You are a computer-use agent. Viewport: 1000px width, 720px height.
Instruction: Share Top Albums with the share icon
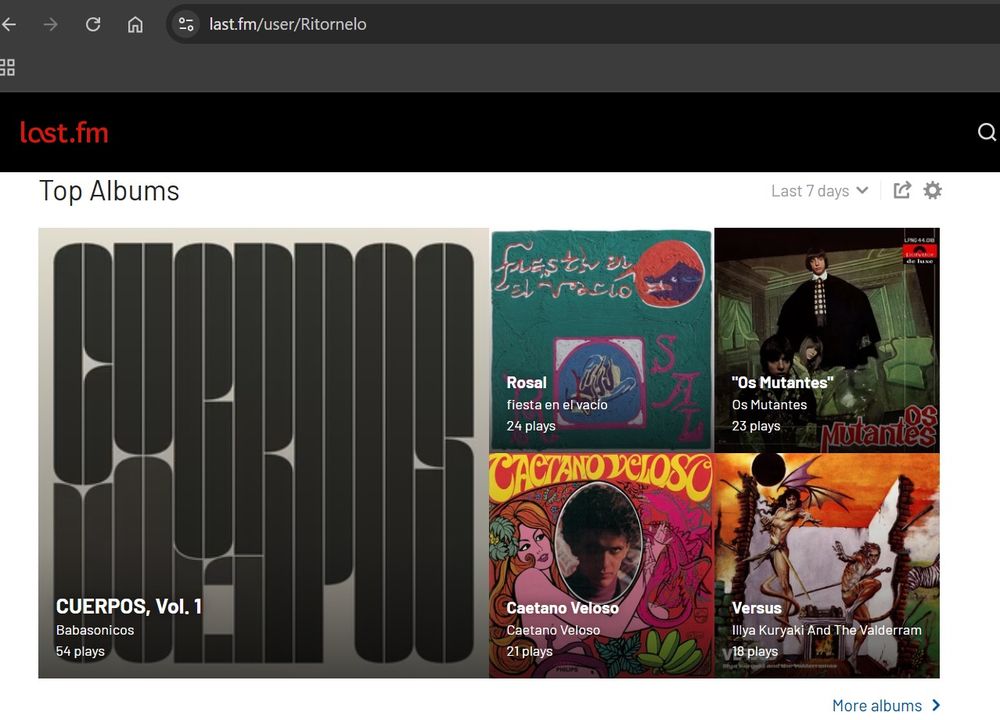[x=902, y=190]
